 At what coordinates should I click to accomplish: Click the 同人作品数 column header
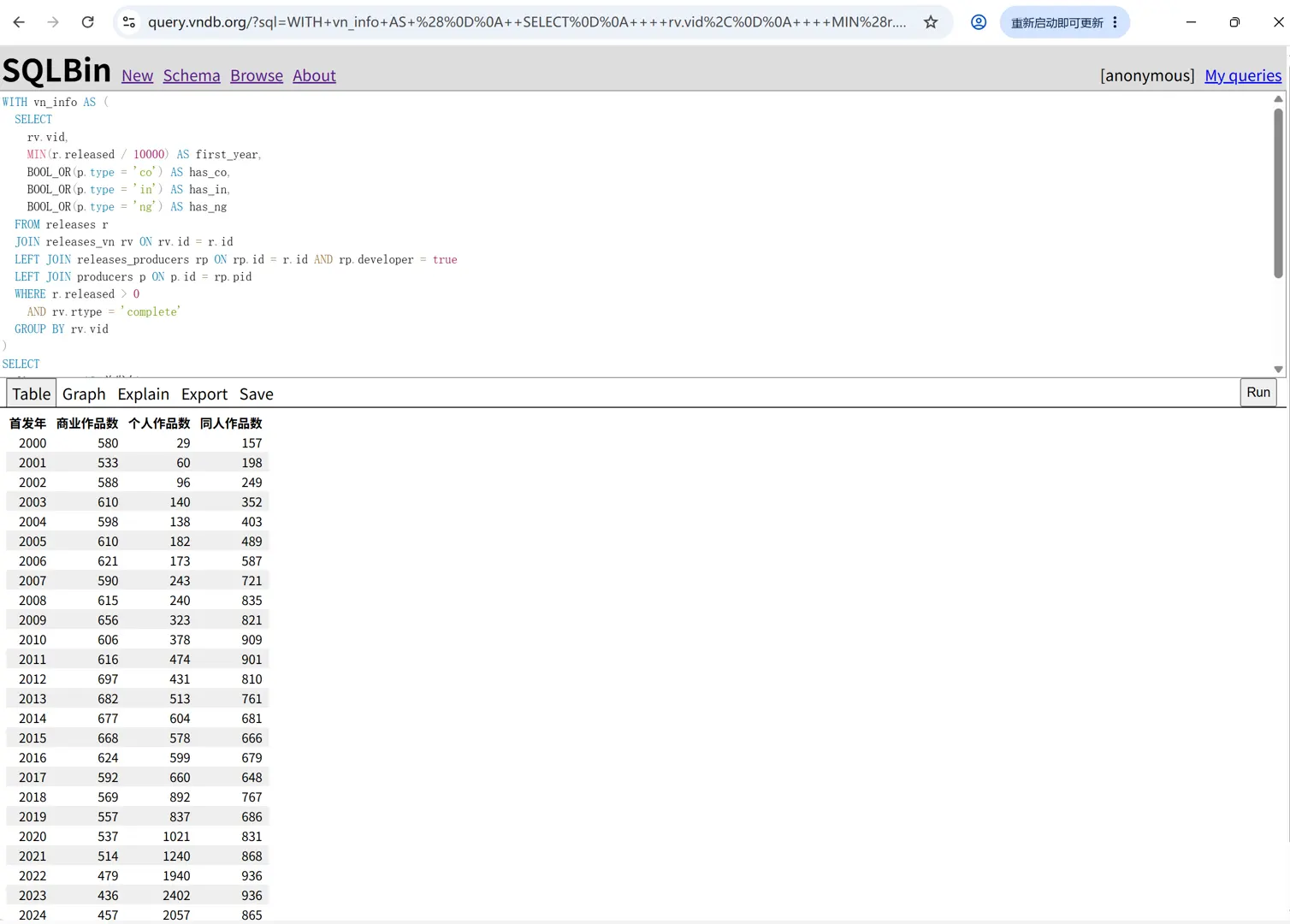click(231, 423)
